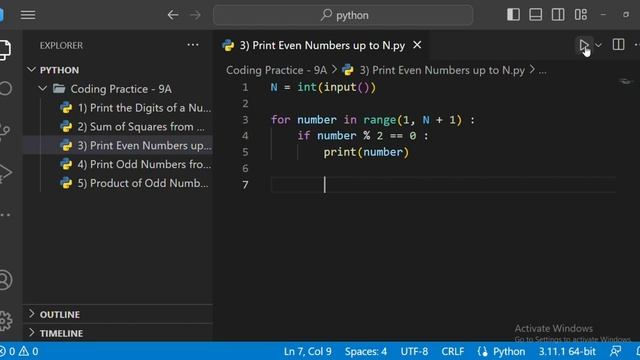
Task: Toggle secondary side bar layout icon
Action: point(558,15)
